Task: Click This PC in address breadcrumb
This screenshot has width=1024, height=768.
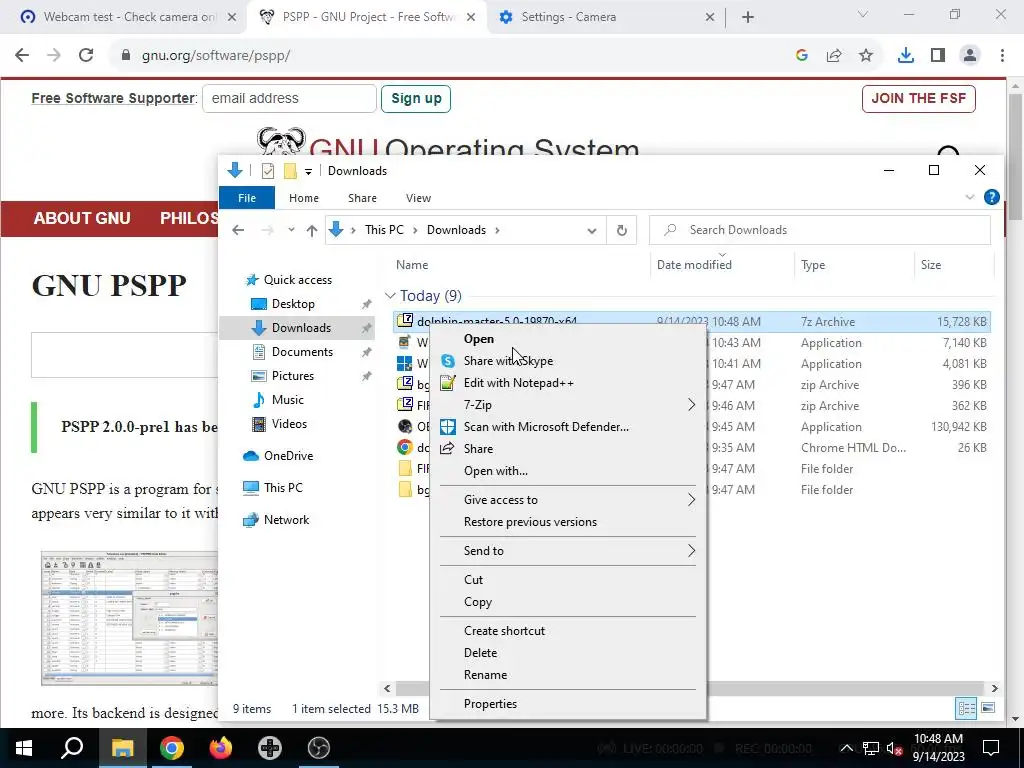Action: coord(384,230)
